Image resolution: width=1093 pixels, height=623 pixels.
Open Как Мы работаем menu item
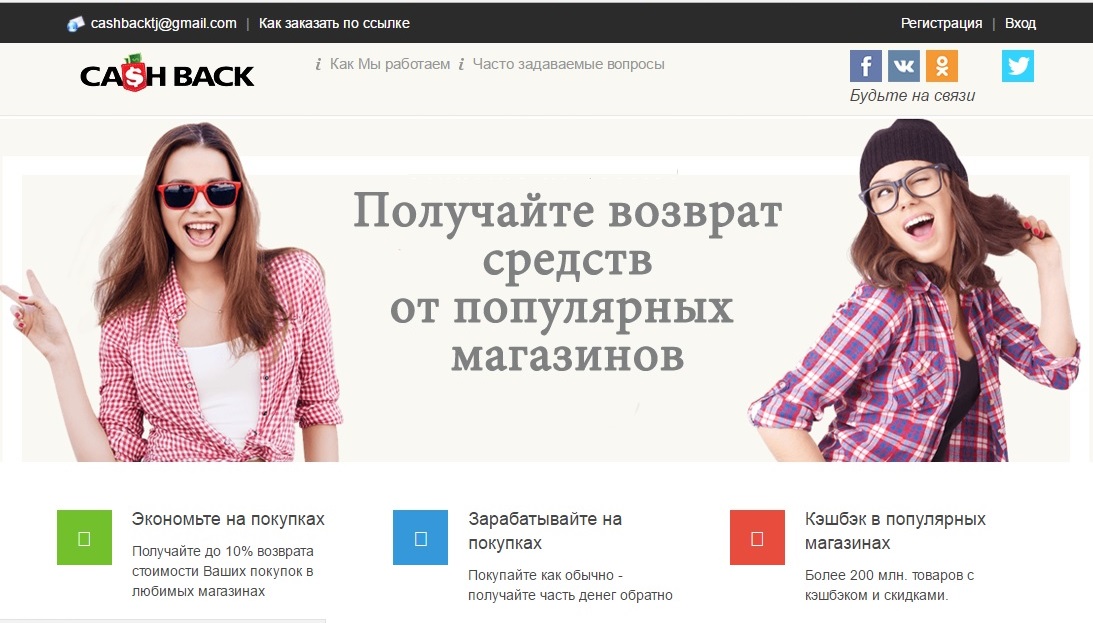coord(389,64)
